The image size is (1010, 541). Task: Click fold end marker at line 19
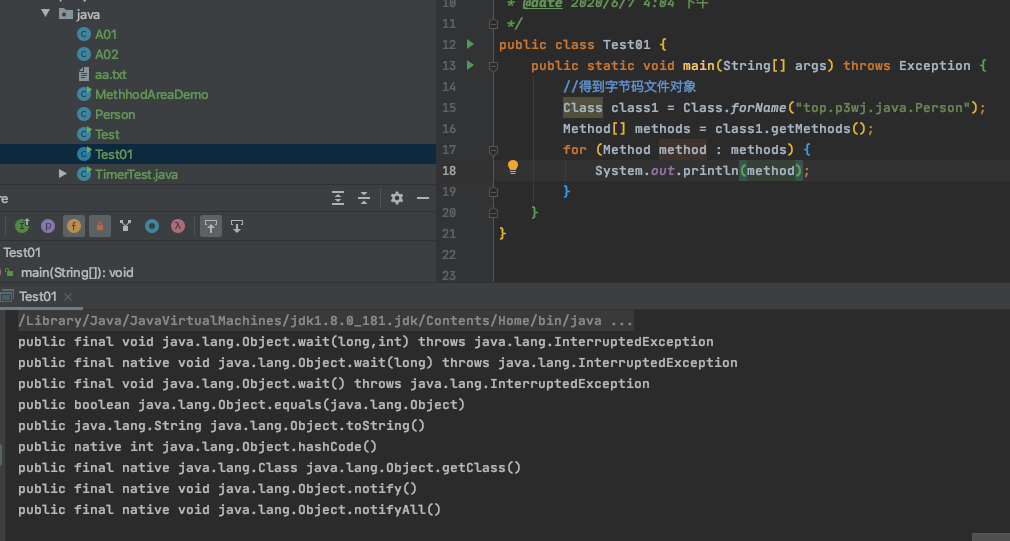point(493,191)
